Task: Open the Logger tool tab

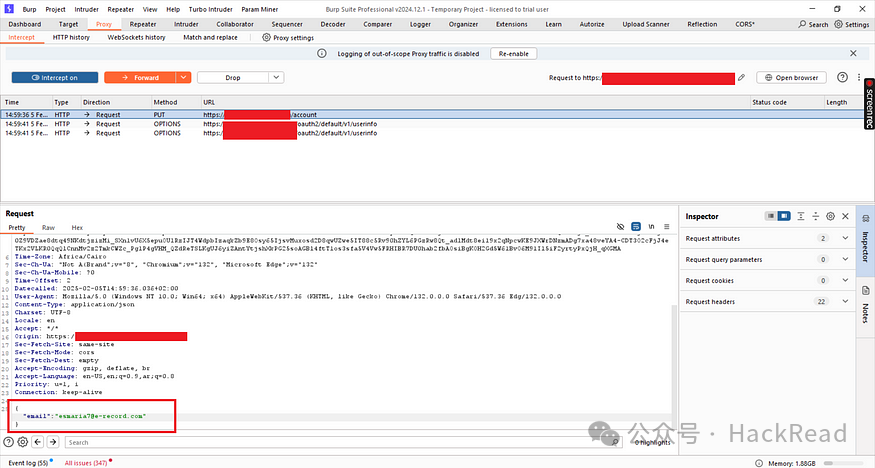Action: [x=420, y=24]
